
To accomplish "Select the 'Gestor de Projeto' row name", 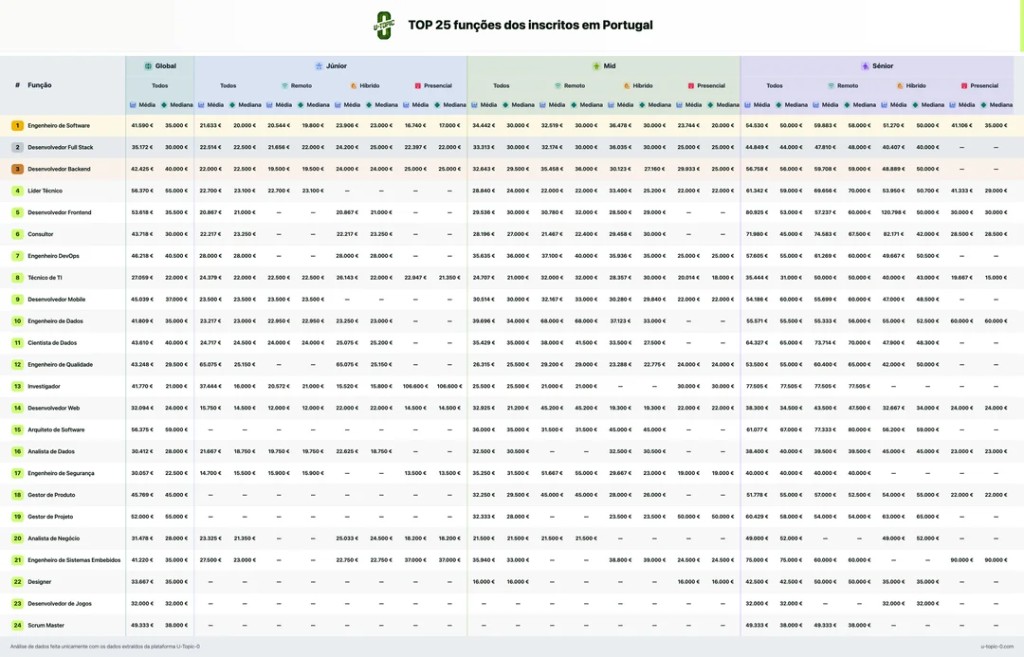I will (x=50, y=517).
